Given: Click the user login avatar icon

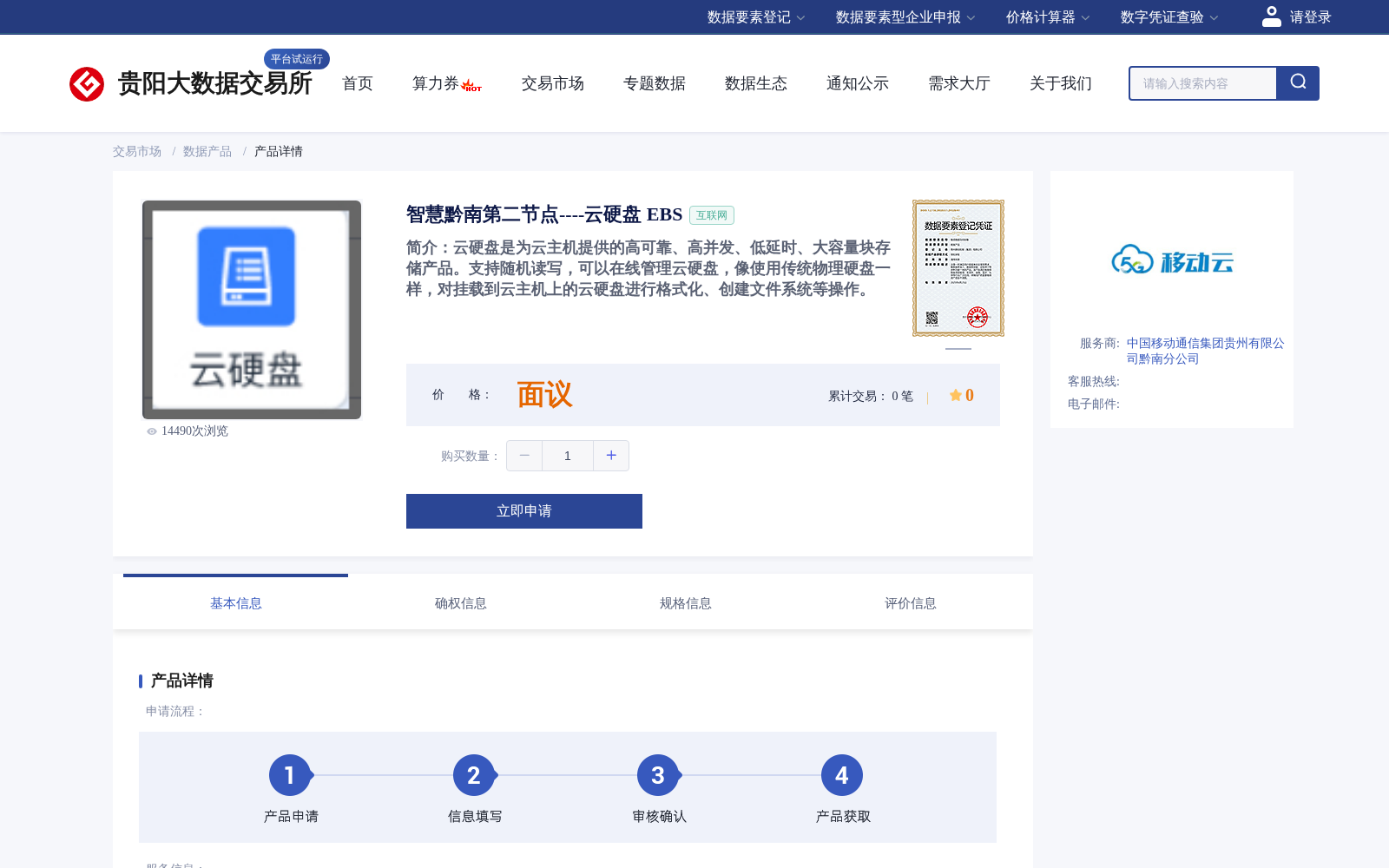Looking at the screenshot, I should coord(1271,16).
